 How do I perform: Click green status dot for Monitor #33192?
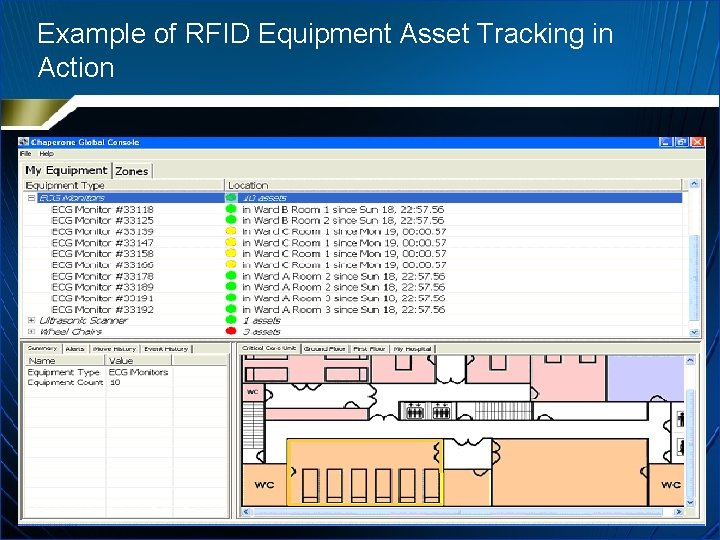pos(231,309)
